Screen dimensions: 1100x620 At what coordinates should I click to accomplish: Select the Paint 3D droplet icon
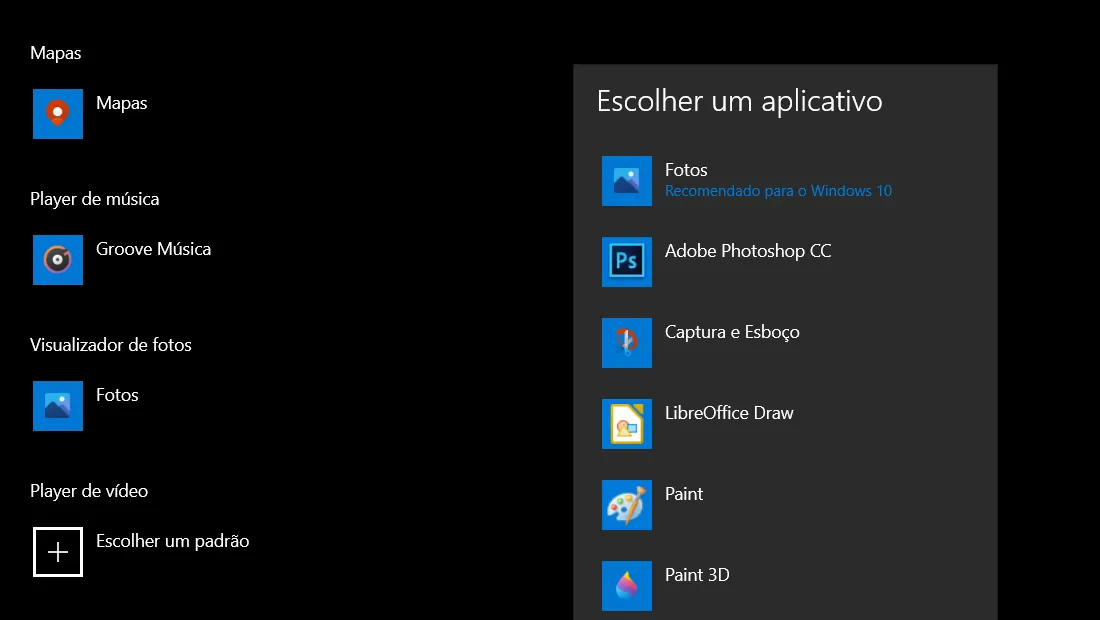[626, 586]
